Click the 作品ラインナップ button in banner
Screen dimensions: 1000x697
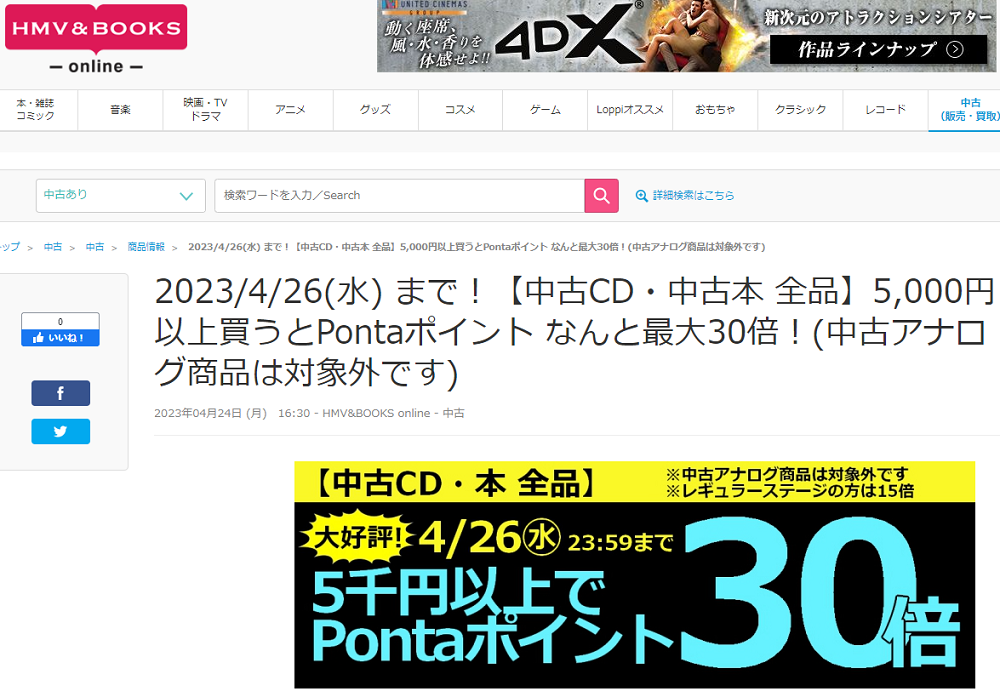878,50
